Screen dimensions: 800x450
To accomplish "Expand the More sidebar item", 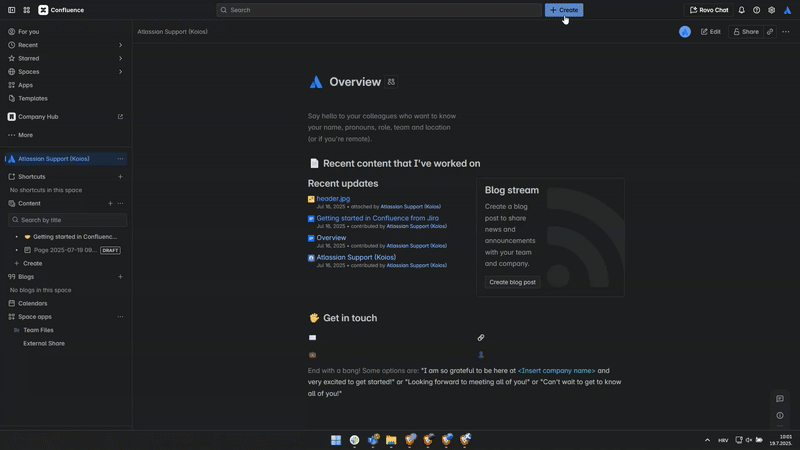I will coord(26,135).
